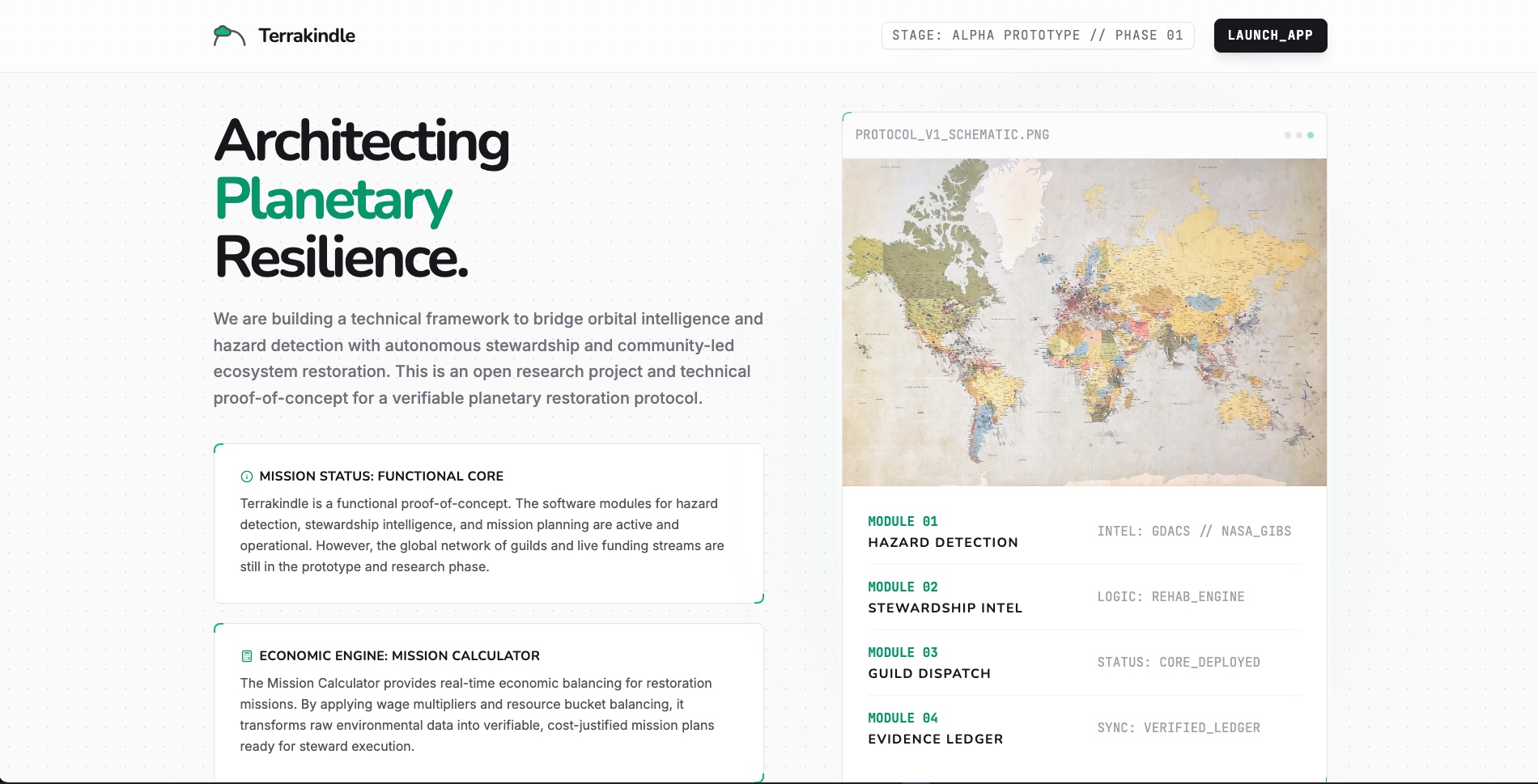Click the Terrakindle brand name link
1538x784 pixels.
(x=307, y=36)
